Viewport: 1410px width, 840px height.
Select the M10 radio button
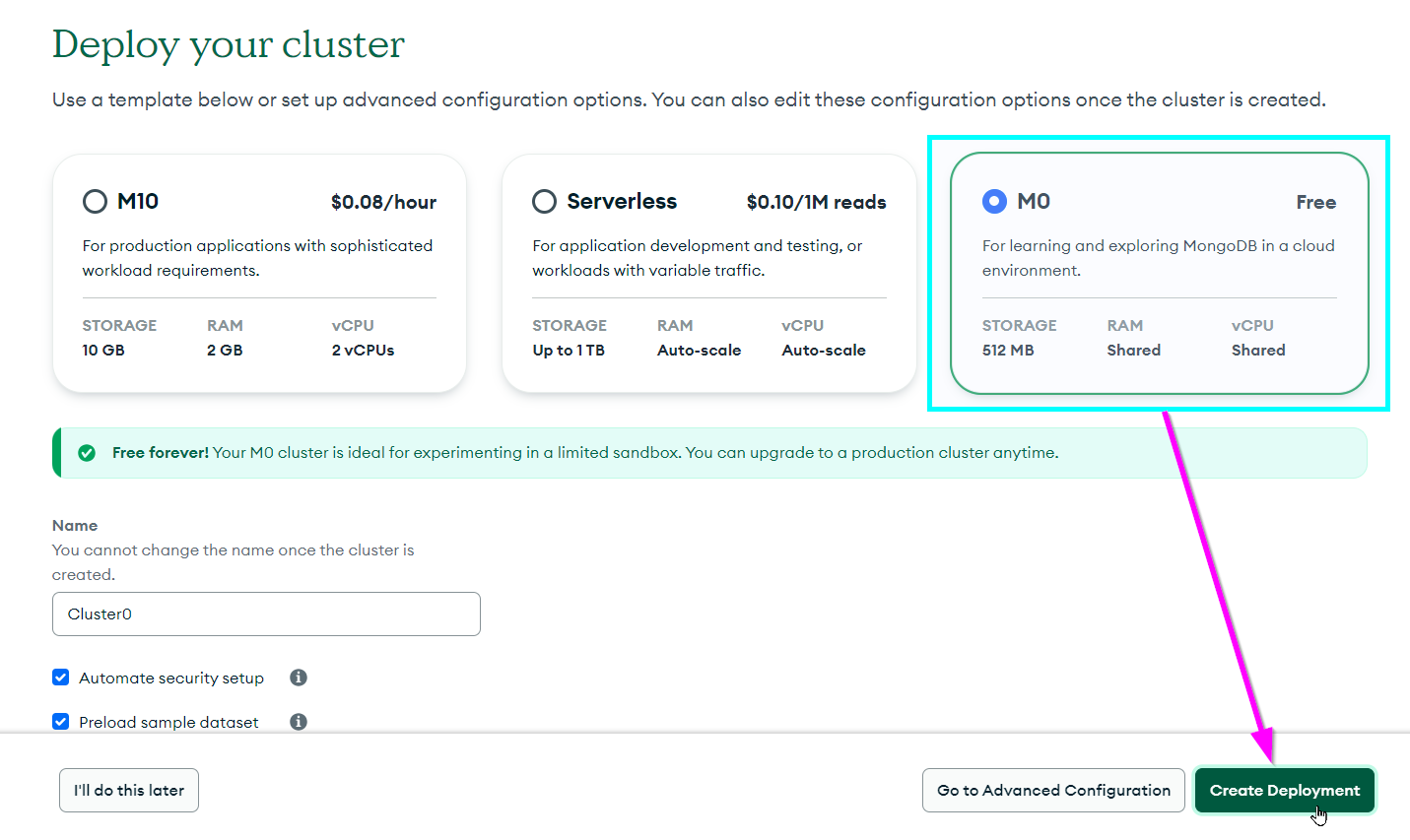point(95,202)
